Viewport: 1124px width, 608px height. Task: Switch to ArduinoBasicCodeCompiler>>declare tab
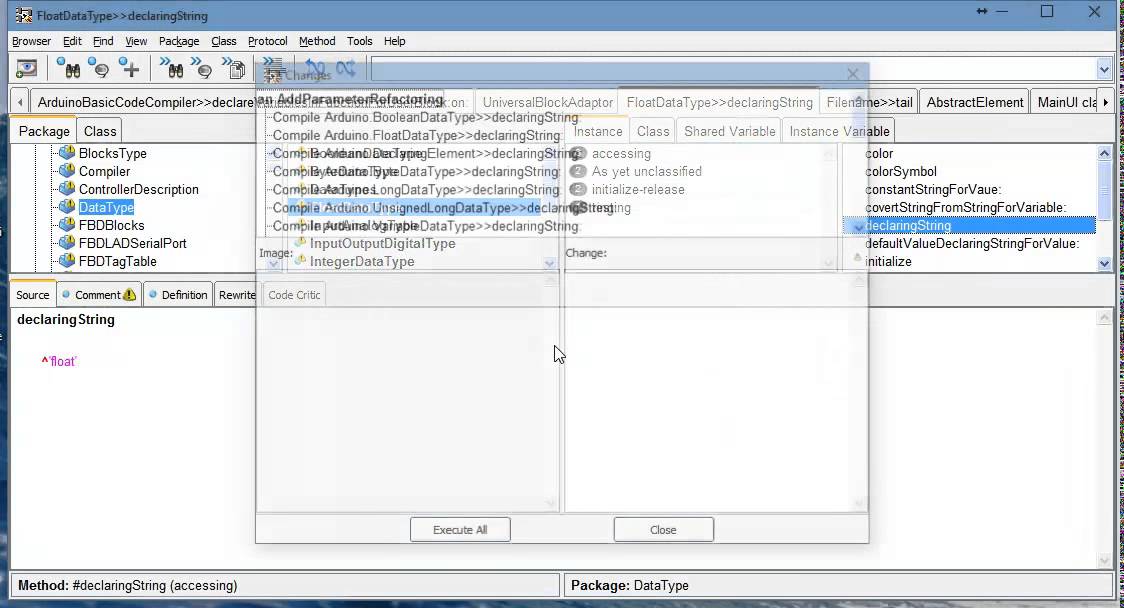(x=146, y=102)
